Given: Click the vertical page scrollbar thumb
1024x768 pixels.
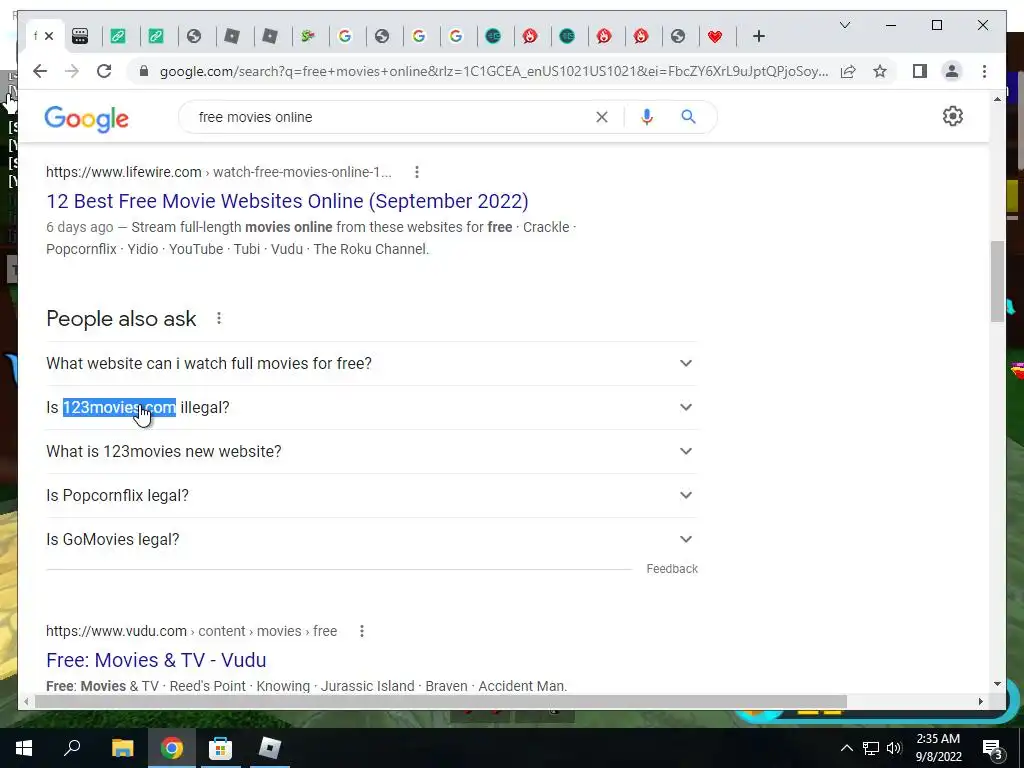Looking at the screenshot, I should tap(997, 281).
